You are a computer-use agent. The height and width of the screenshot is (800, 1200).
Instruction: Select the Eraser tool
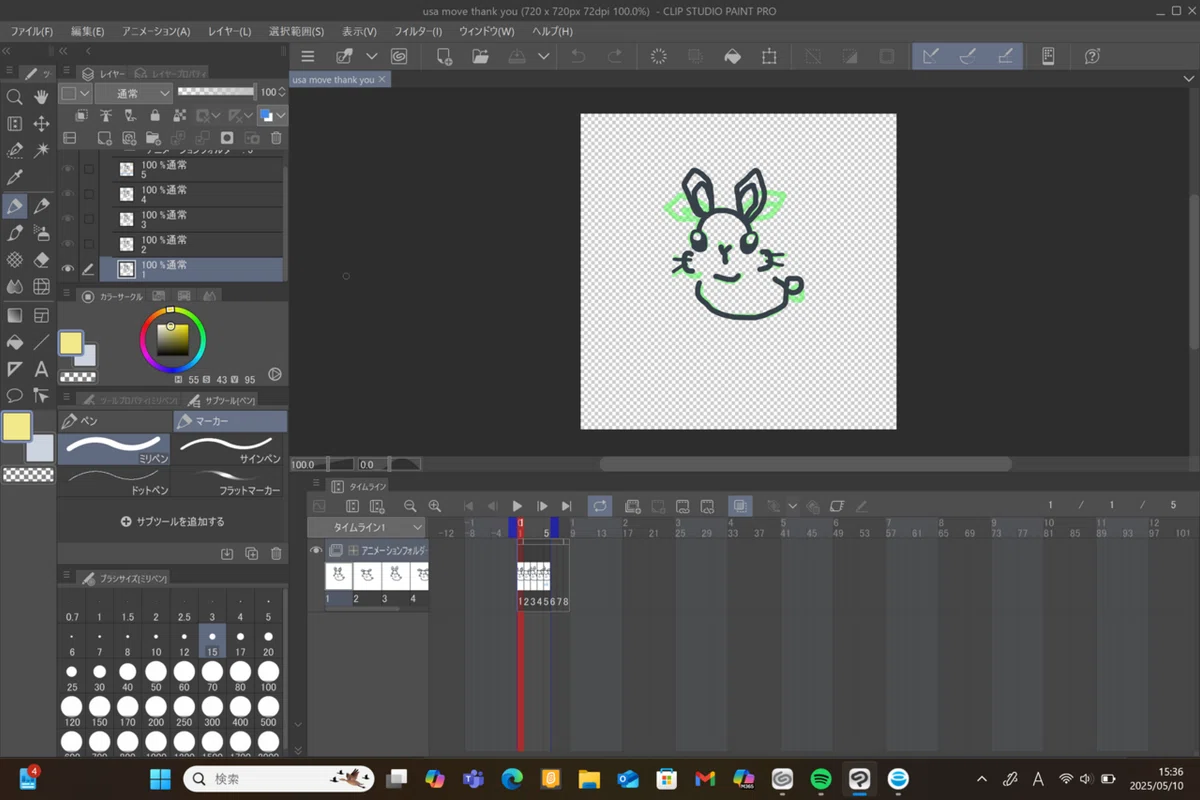point(42,260)
